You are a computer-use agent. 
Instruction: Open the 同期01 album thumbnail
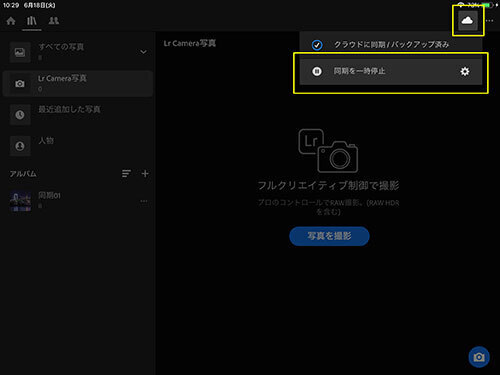click(21, 201)
